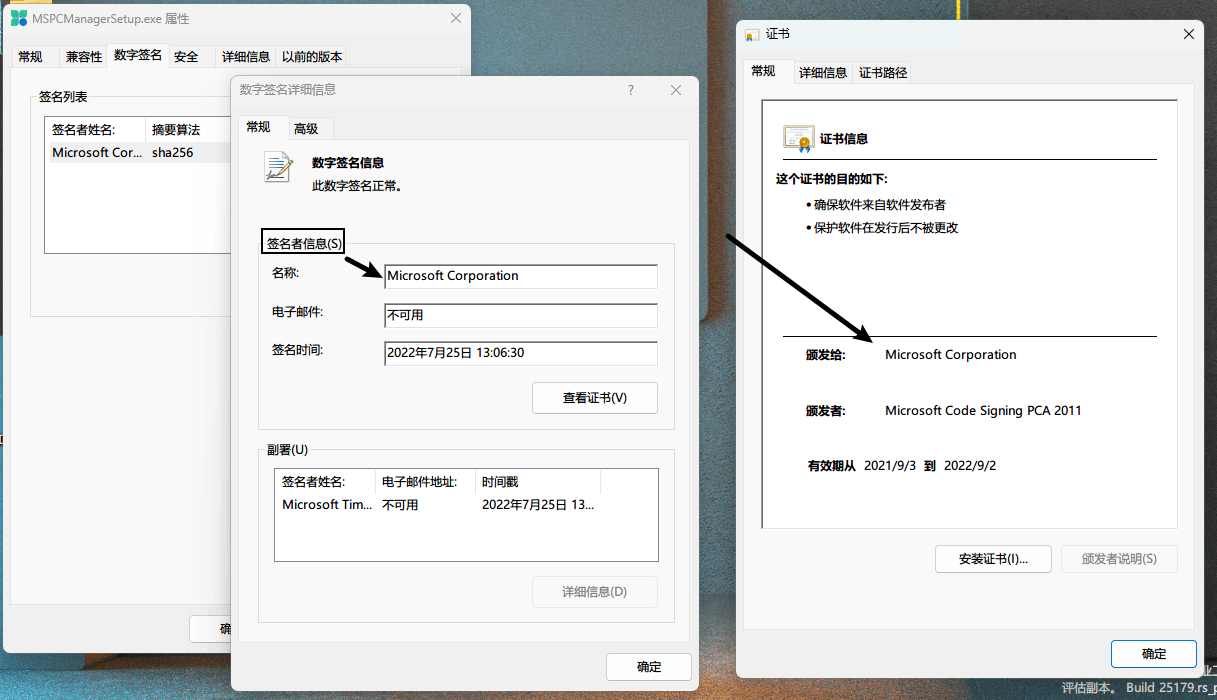The height and width of the screenshot is (700, 1217).
Task: Click the disabled 颁发者说明(S) button
Action: click(x=1119, y=559)
